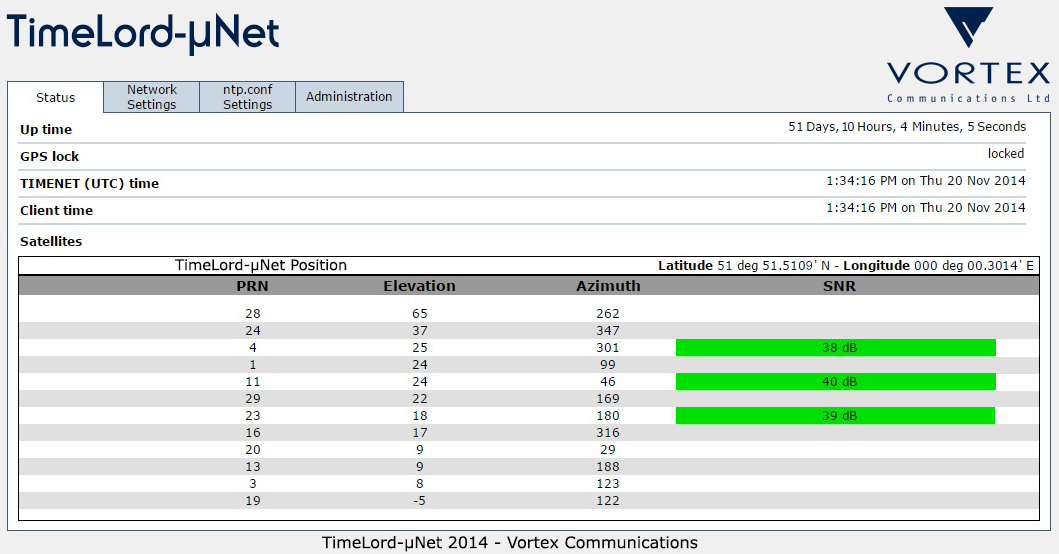Click the Elevation column header
This screenshot has width=1059, height=554.
coord(419,286)
